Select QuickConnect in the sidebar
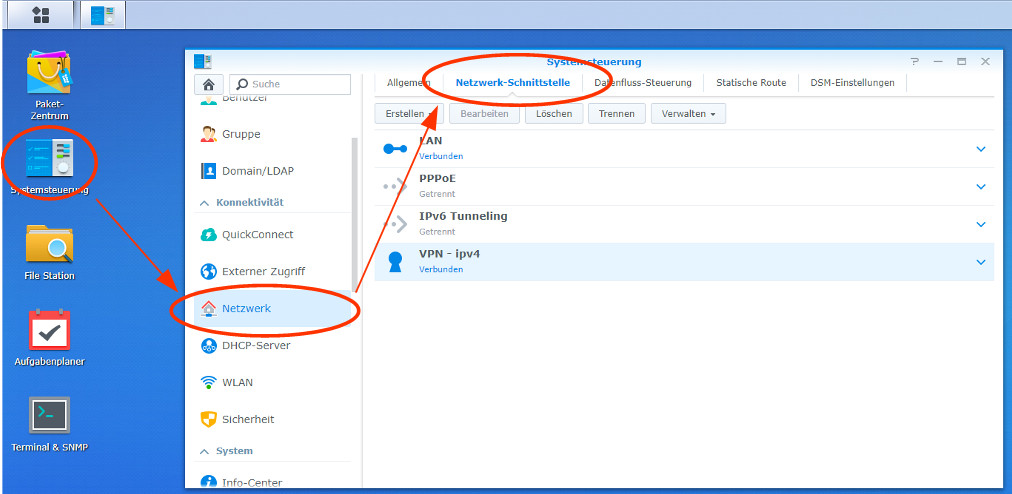 click(257, 235)
